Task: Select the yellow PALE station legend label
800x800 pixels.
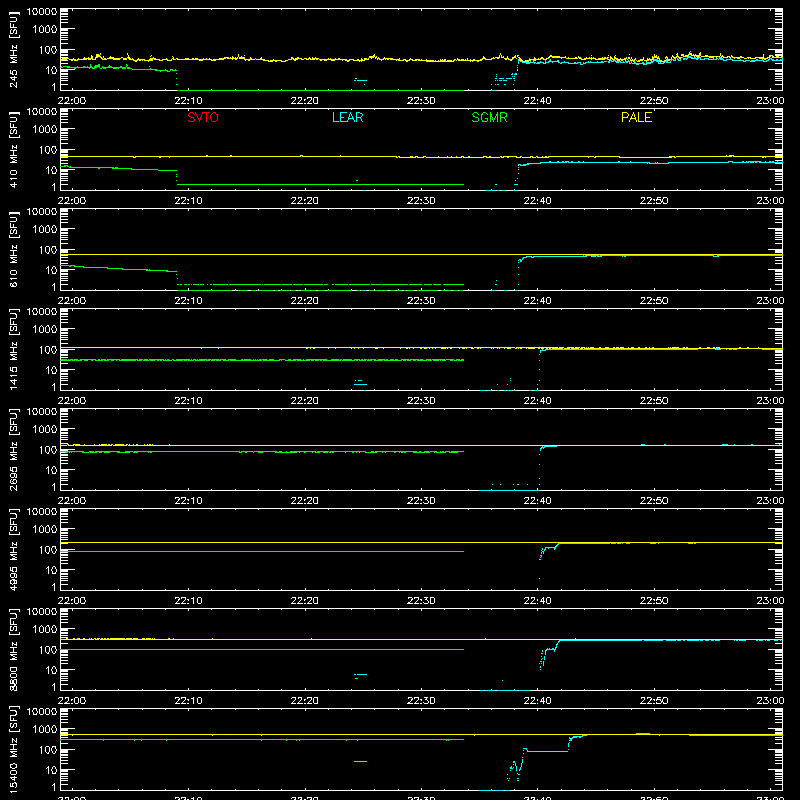Action: (x=636, y=117)
